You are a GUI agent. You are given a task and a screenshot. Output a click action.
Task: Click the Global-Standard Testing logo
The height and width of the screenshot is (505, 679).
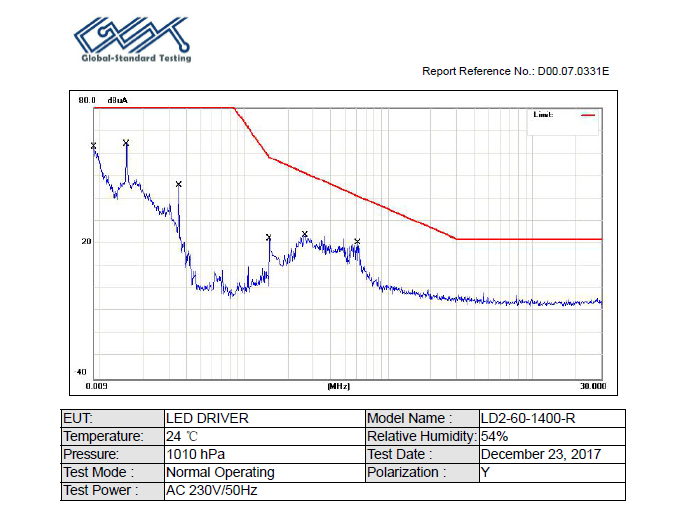[x=133, y=39]
